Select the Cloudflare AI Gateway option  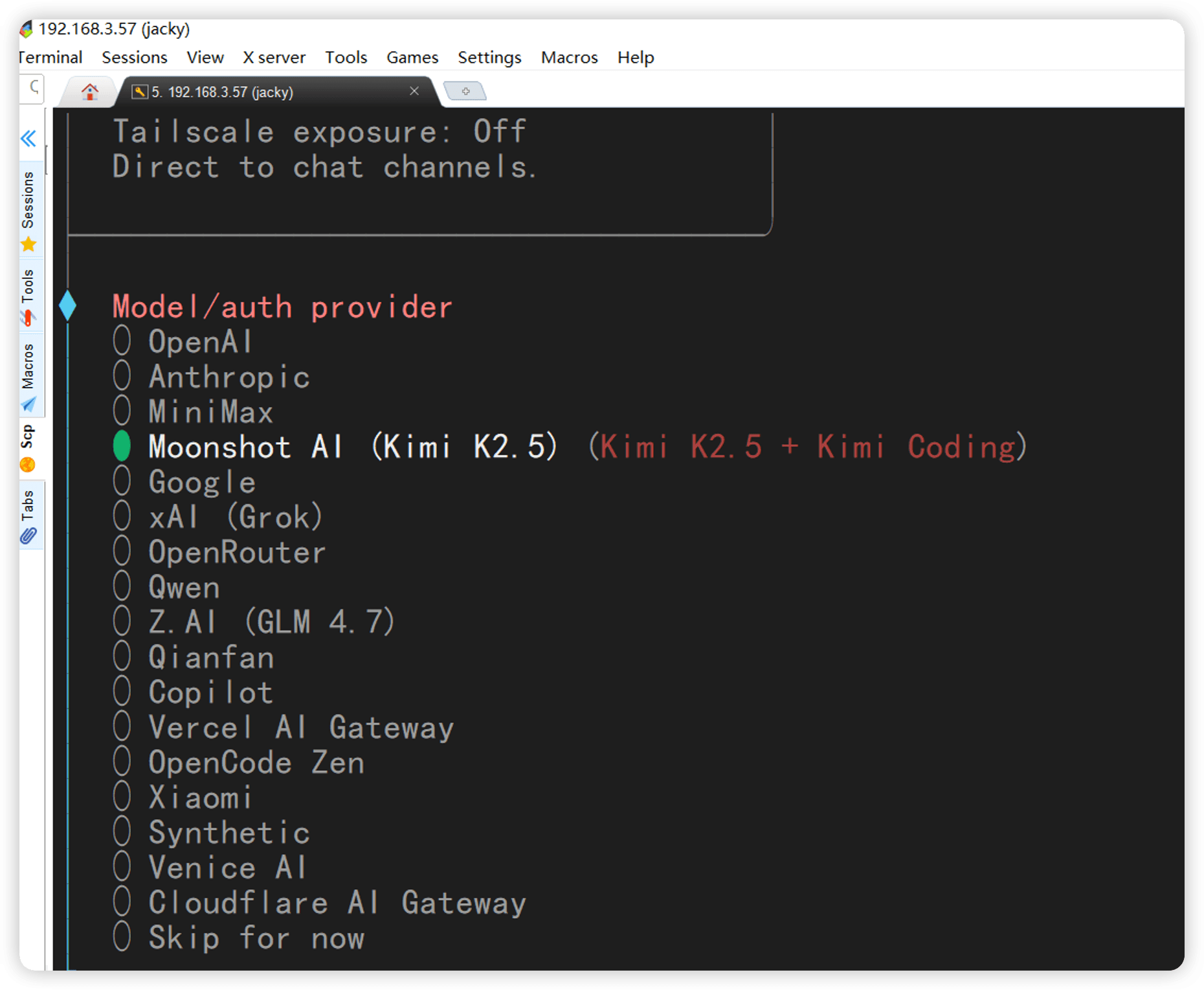tap(319, 903)
